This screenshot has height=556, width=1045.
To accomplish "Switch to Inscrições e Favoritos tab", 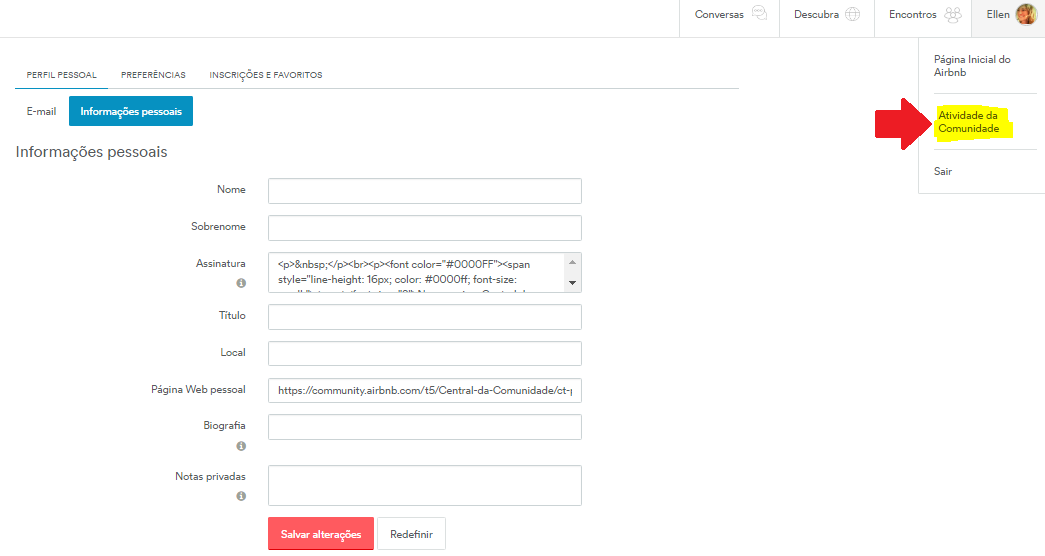I will (x=265, y=75).
